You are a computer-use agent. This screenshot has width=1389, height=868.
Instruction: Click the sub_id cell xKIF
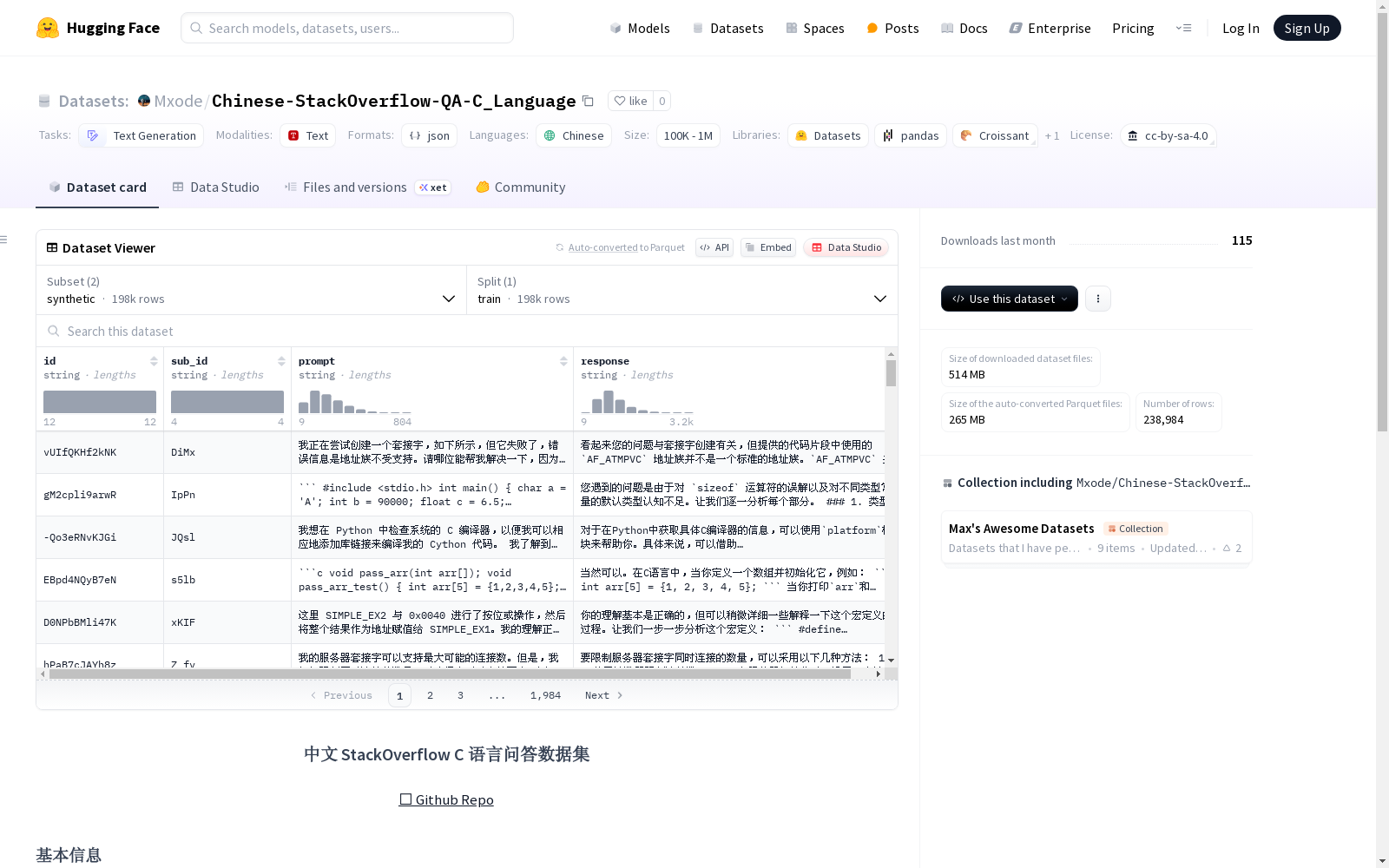pyautogui.click(x=227, y=622)
